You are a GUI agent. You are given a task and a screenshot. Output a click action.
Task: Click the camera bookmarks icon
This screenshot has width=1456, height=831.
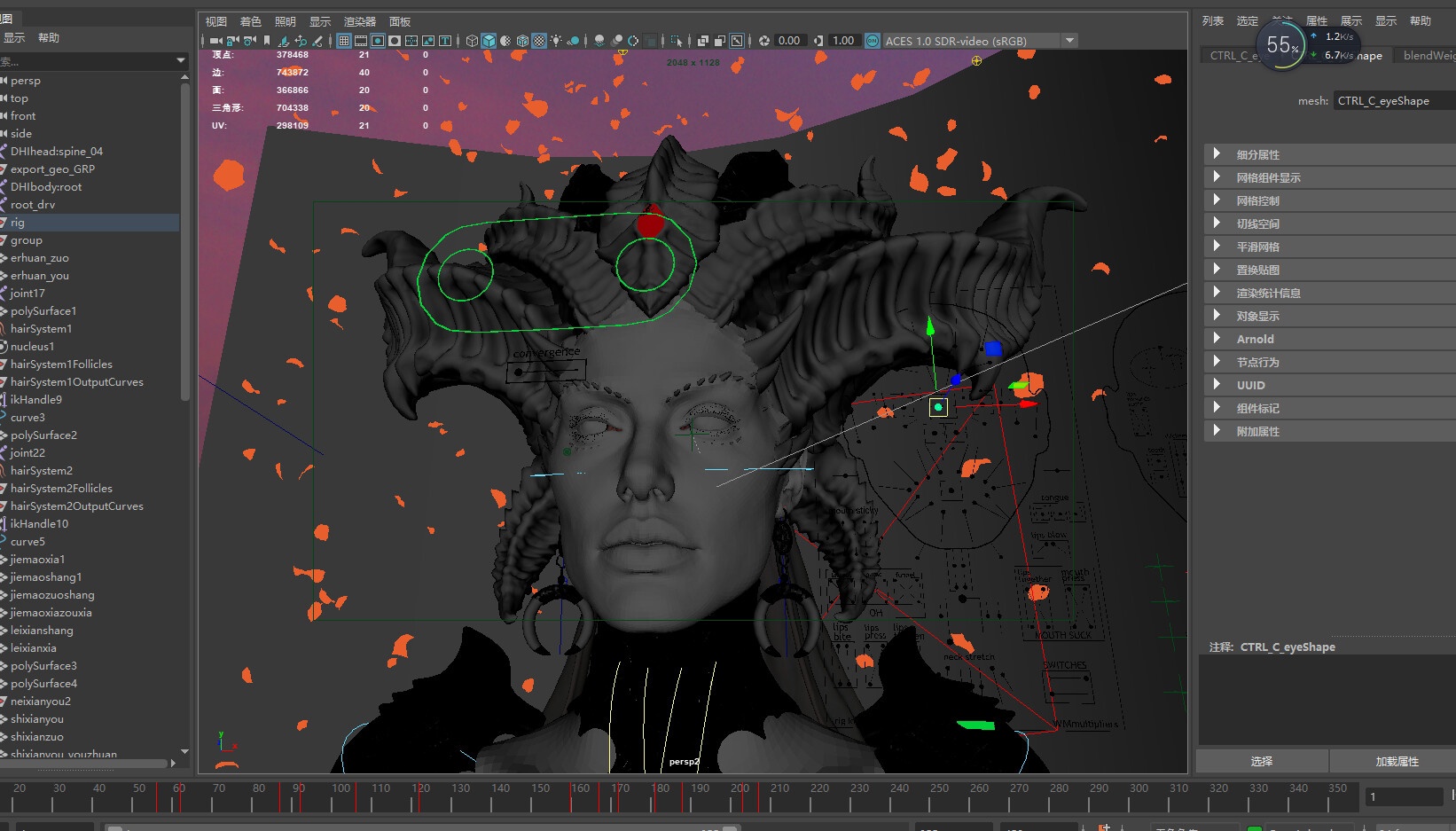click(x=267, y=41)
